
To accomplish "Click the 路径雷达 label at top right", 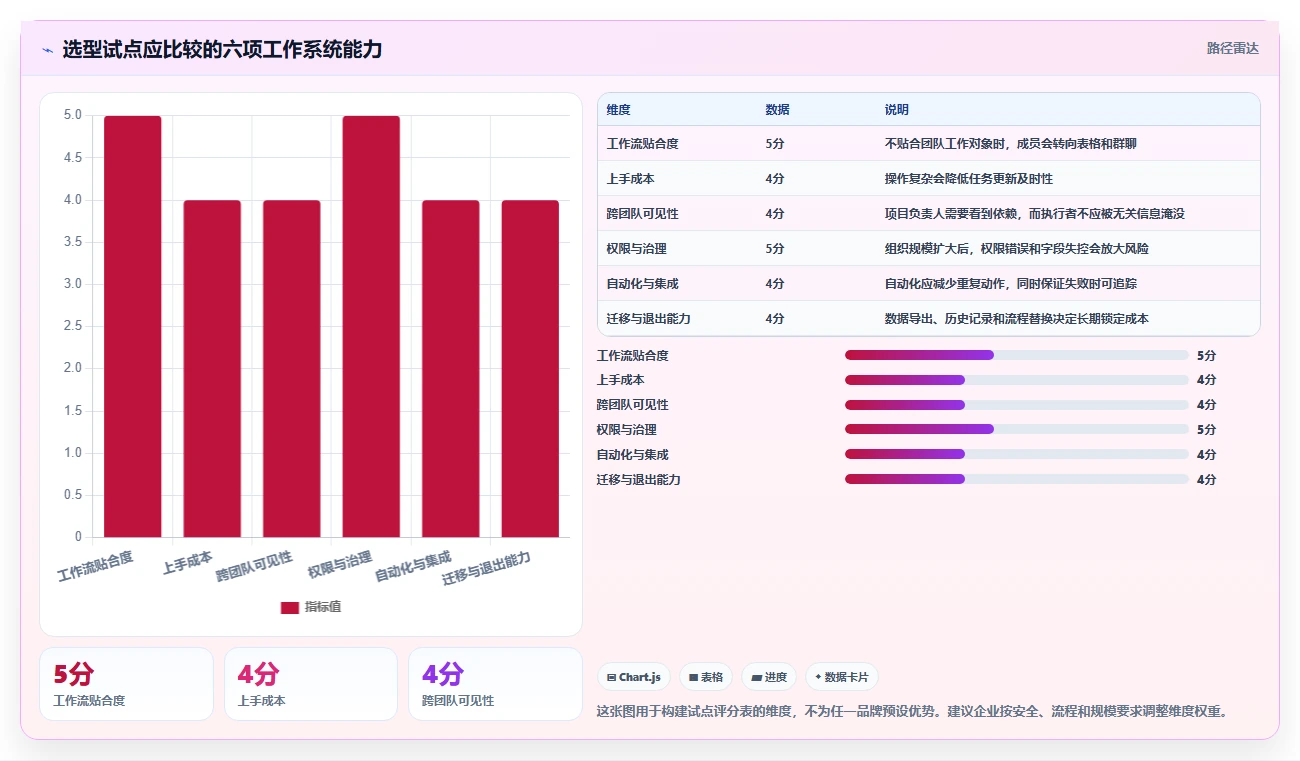I will [1232, 48].
